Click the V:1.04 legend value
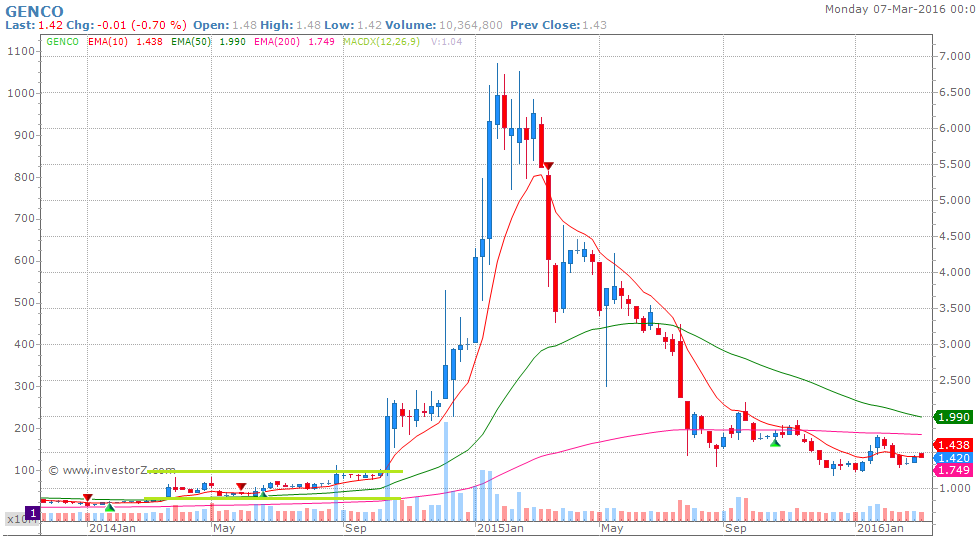Viewport: 976px width, 536px height. tap(446, 42)
